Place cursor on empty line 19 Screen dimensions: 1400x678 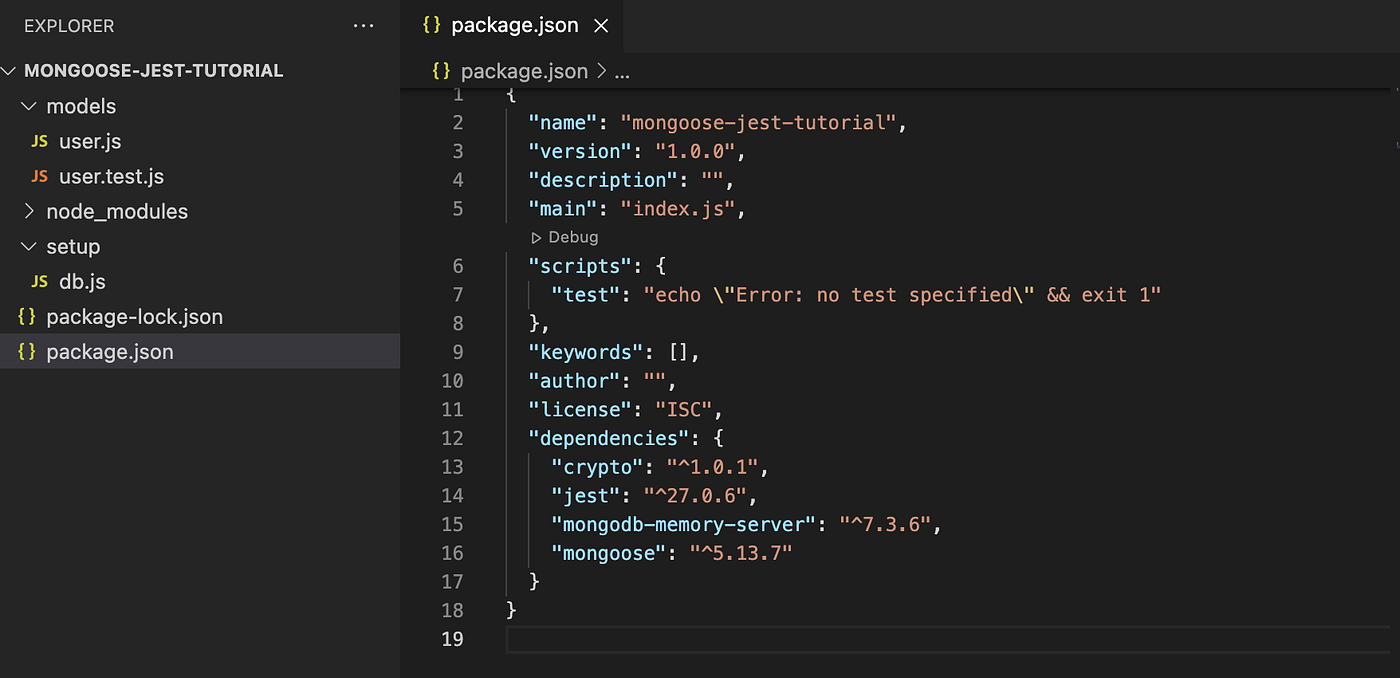[x=948, y=640]
